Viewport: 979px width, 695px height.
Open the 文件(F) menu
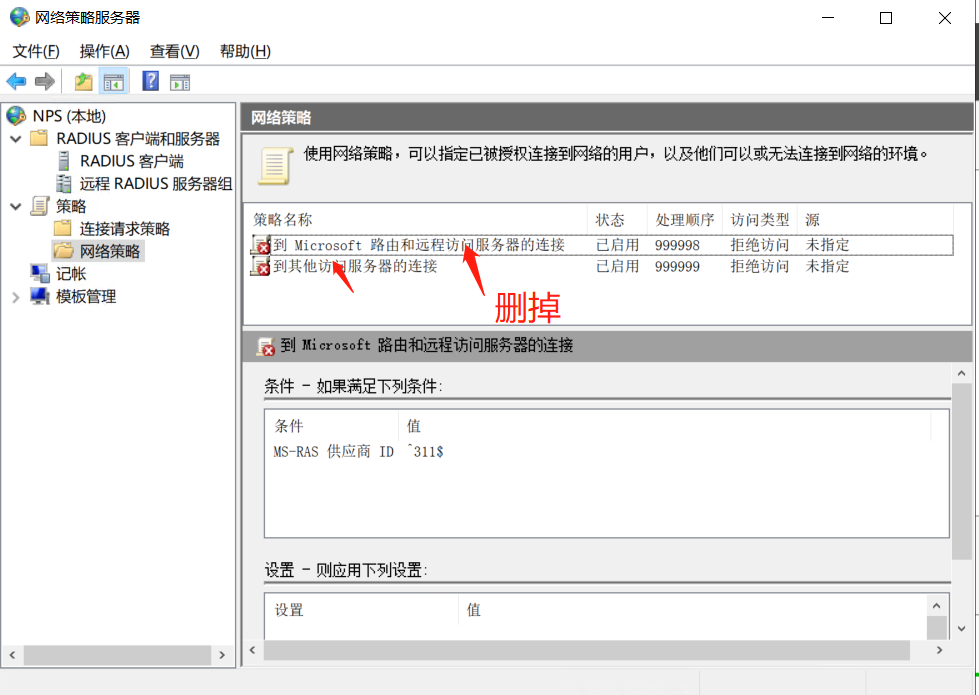pos(36,51)
